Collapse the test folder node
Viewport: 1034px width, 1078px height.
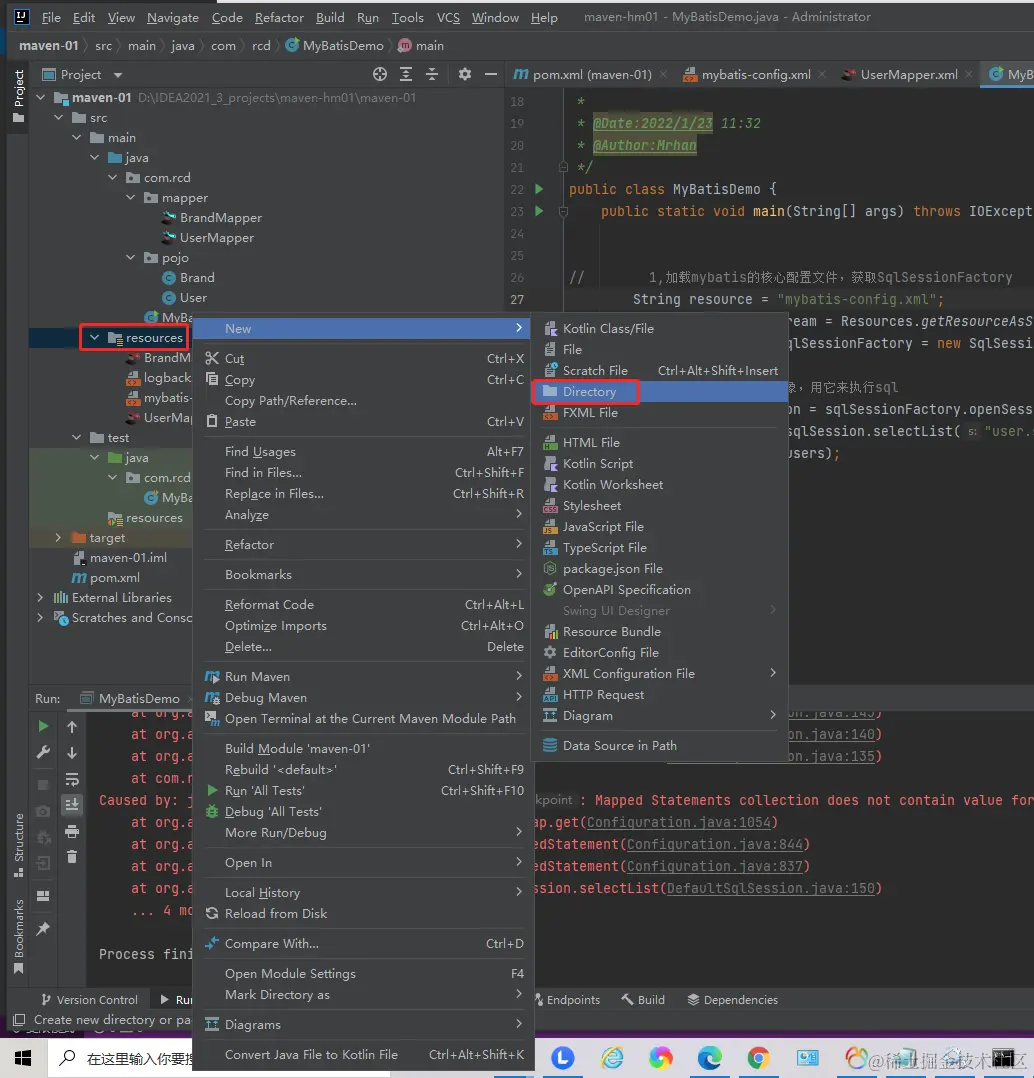point(76,437)
